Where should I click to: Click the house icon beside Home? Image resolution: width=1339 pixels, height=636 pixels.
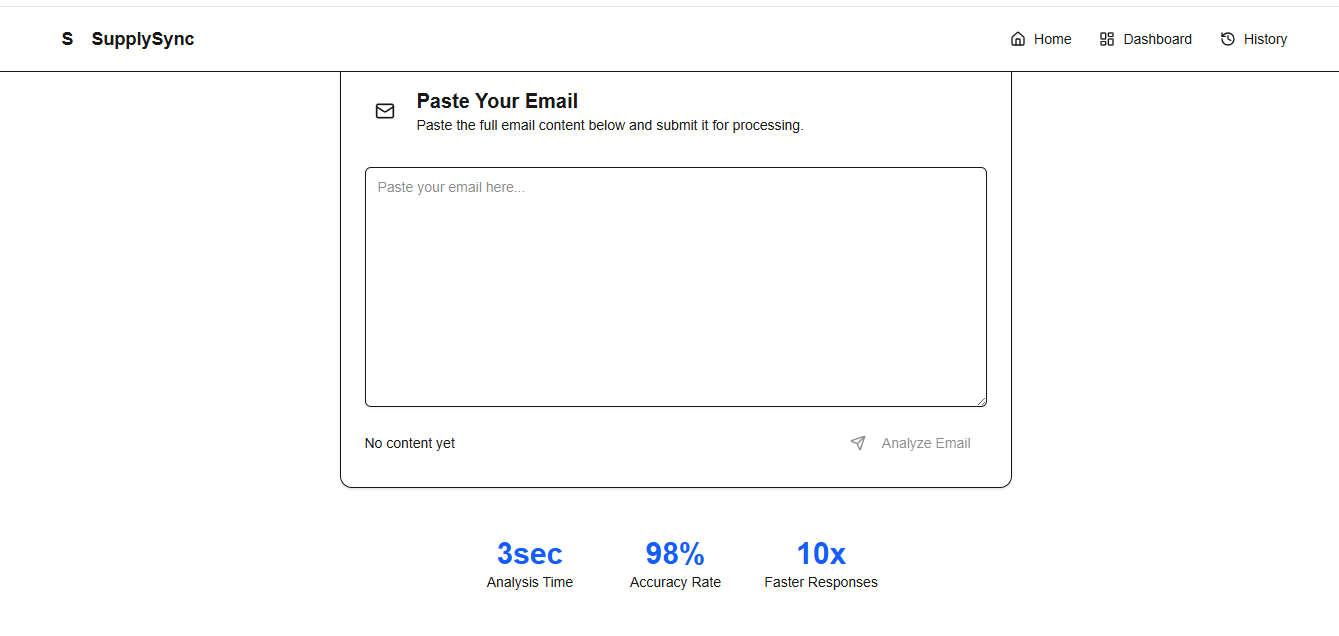pos(1018,39)
